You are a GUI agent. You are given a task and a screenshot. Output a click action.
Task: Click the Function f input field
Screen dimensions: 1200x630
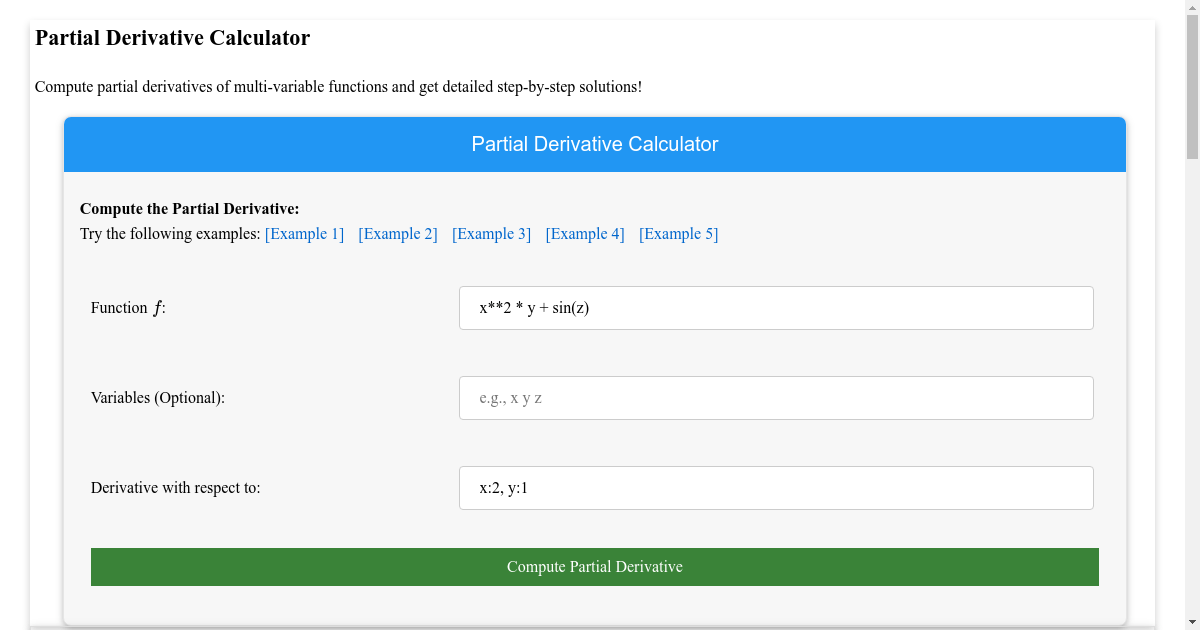tap(776, 307)
